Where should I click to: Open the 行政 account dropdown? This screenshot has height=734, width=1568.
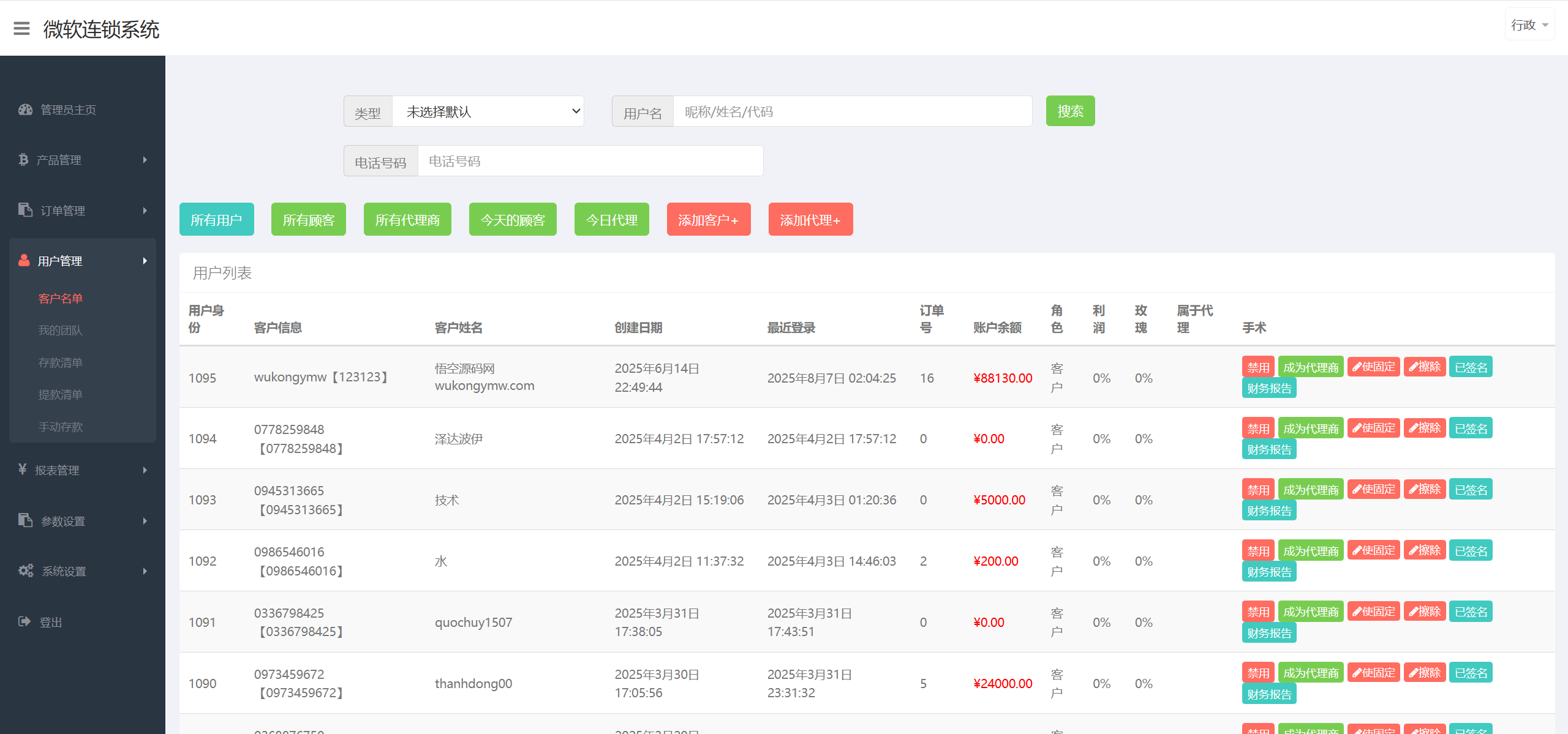1529,25
